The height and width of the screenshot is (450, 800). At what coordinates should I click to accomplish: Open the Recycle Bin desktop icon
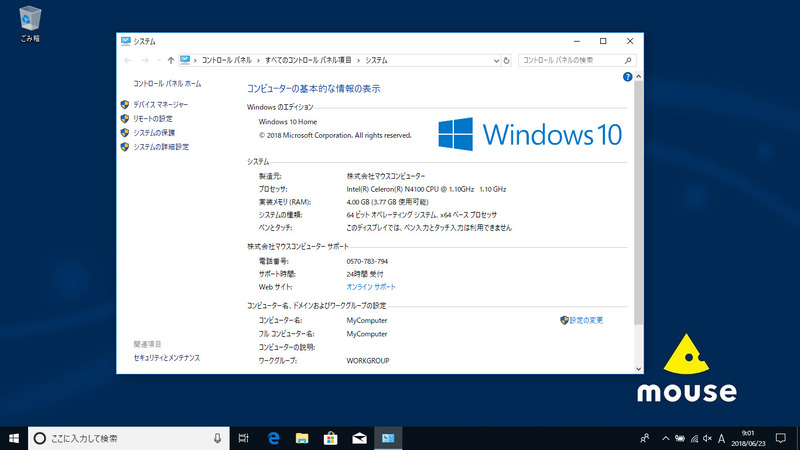point(30,23)
